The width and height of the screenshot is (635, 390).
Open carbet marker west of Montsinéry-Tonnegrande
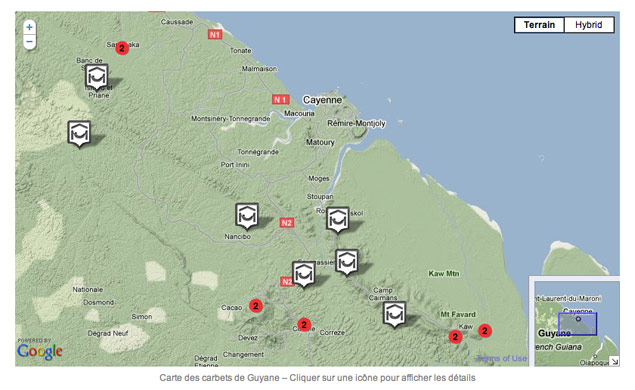click(79, 134)
